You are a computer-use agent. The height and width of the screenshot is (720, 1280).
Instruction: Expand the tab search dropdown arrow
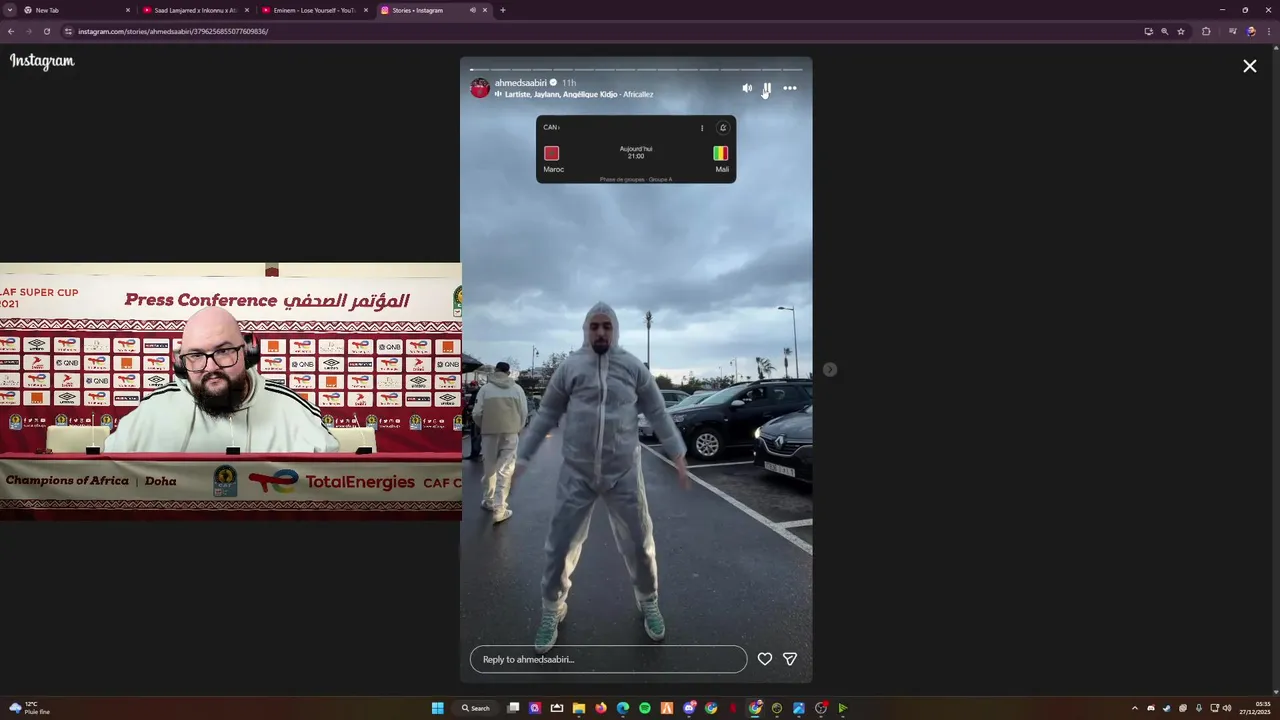[9, 10]
